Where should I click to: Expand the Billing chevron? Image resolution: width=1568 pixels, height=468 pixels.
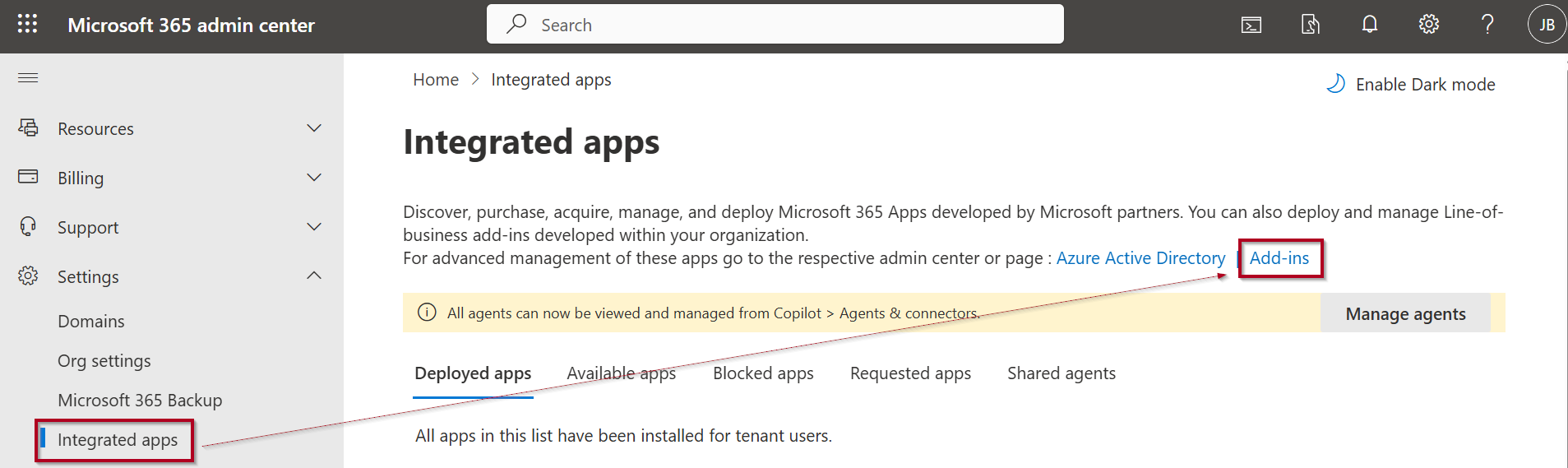314,177
